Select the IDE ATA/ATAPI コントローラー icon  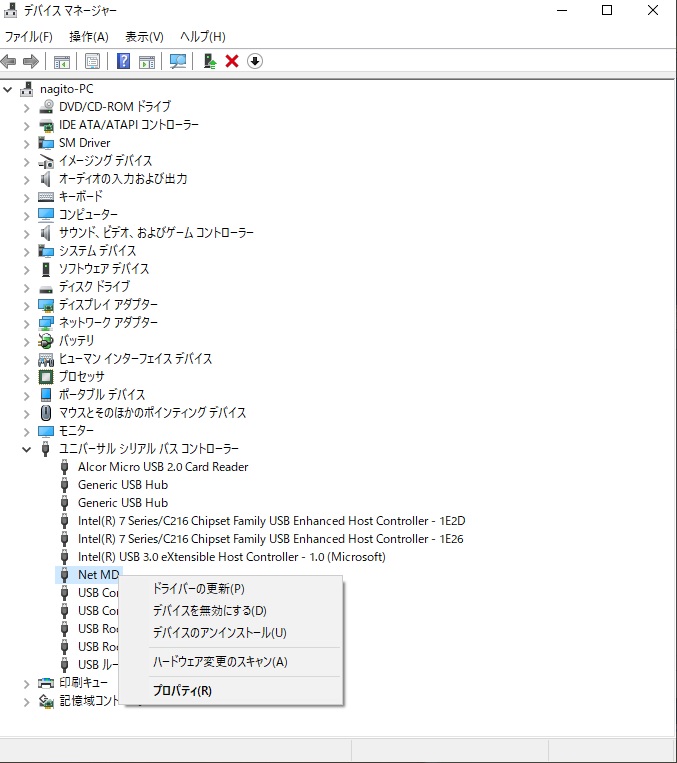tap(46, 125)
